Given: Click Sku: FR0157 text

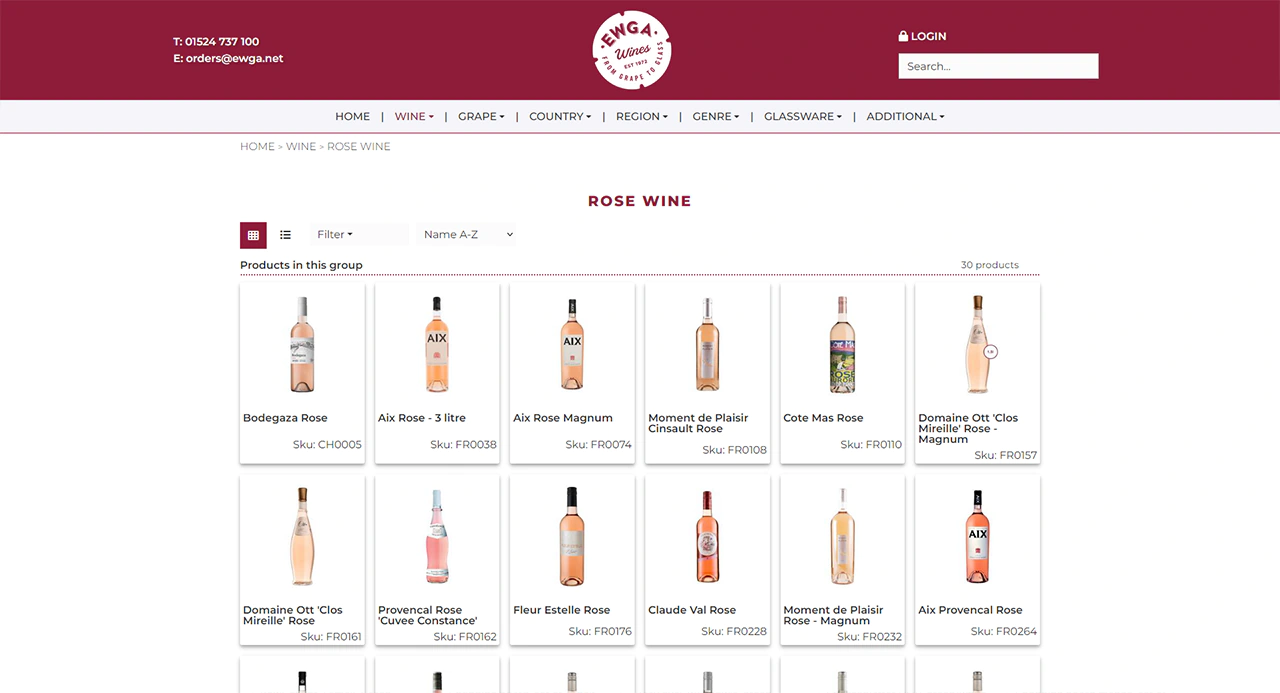Looking at the screenshot, I should point(1005,455).
